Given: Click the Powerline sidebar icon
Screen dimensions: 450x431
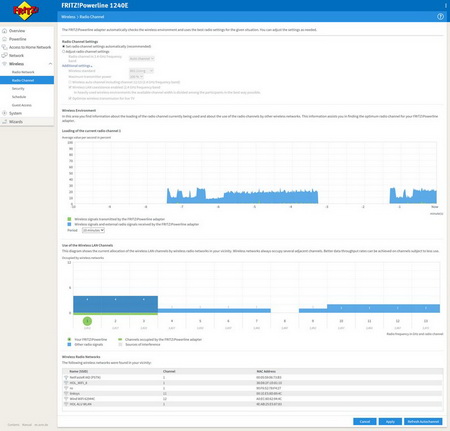Looking at the screenshot, I should (4, 39).
